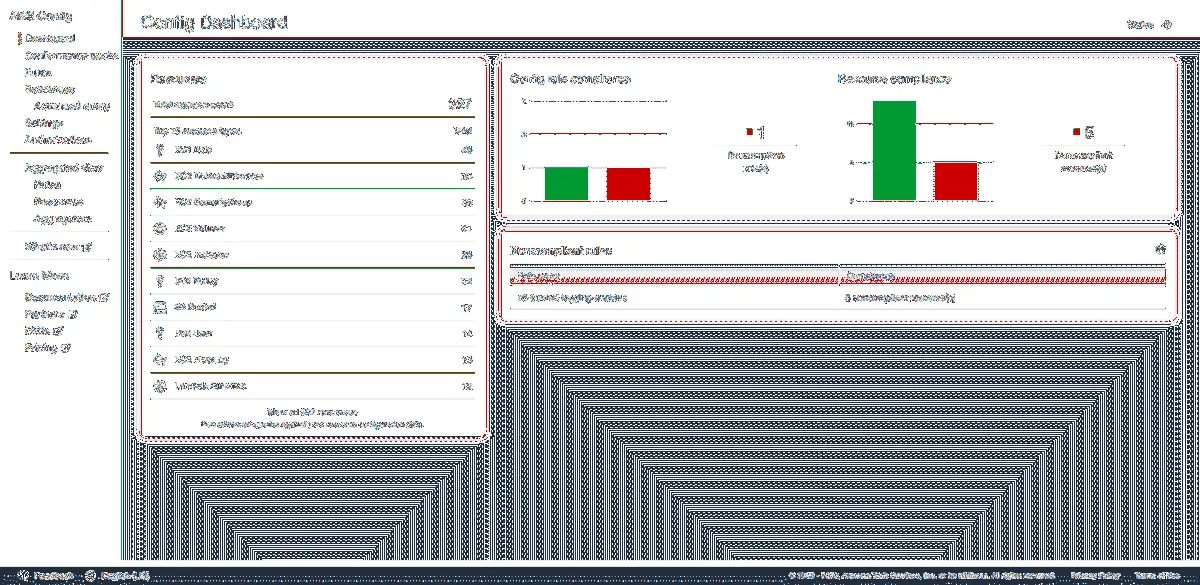Click the Total resources count value
Viewport: 1200px width, 585px height.
460,104
